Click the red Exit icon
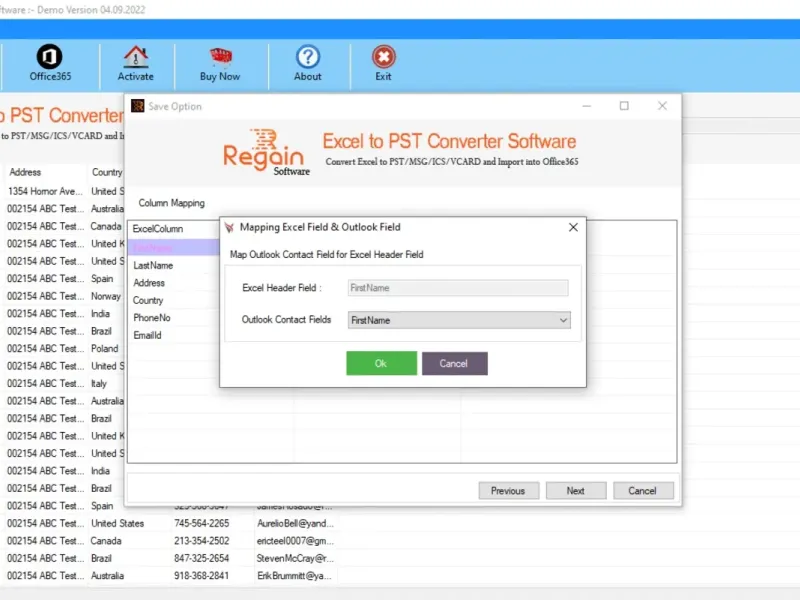 pos(383,57)
